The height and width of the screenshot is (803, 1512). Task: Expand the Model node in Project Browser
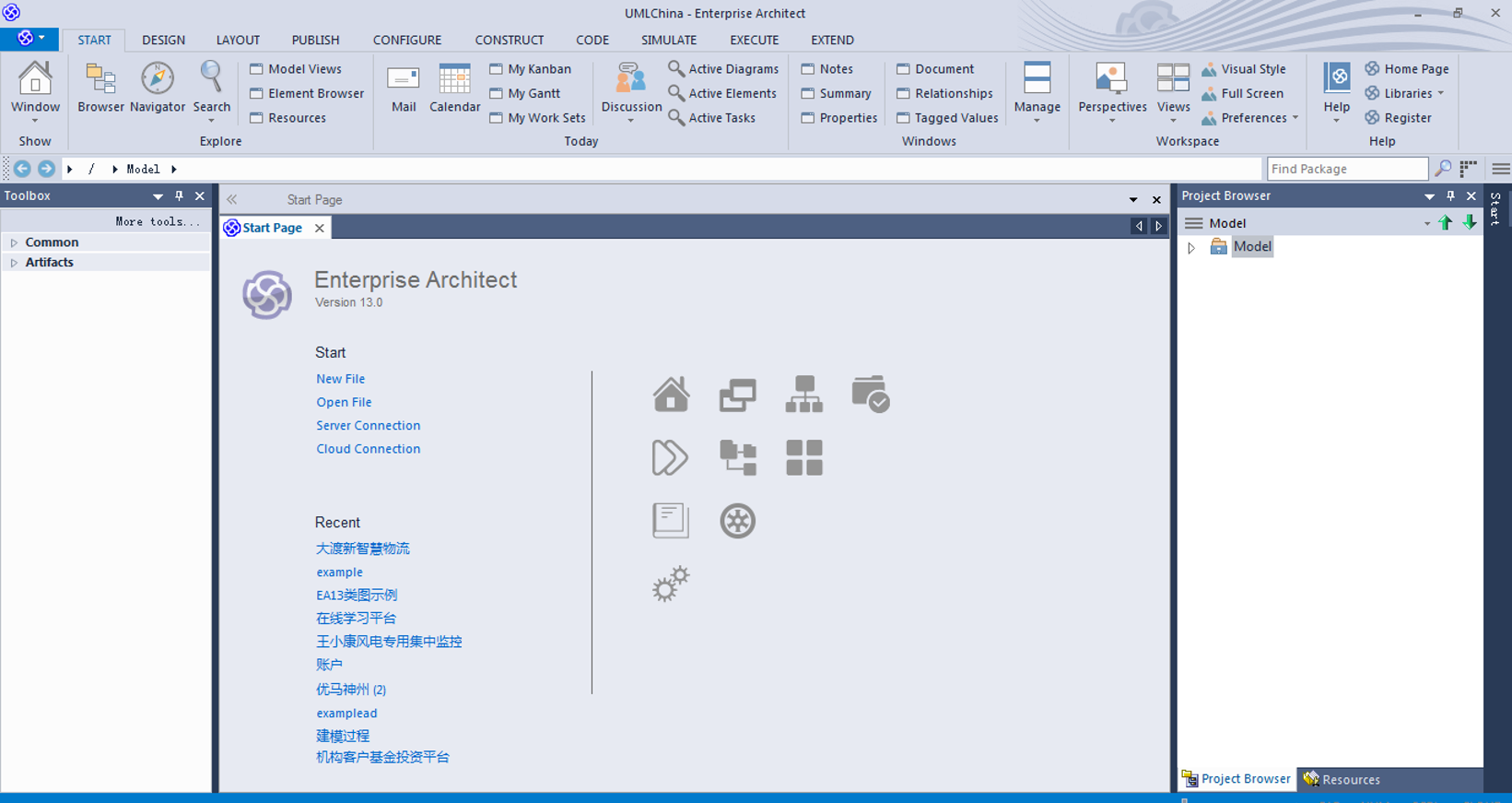click(1191, 247)
